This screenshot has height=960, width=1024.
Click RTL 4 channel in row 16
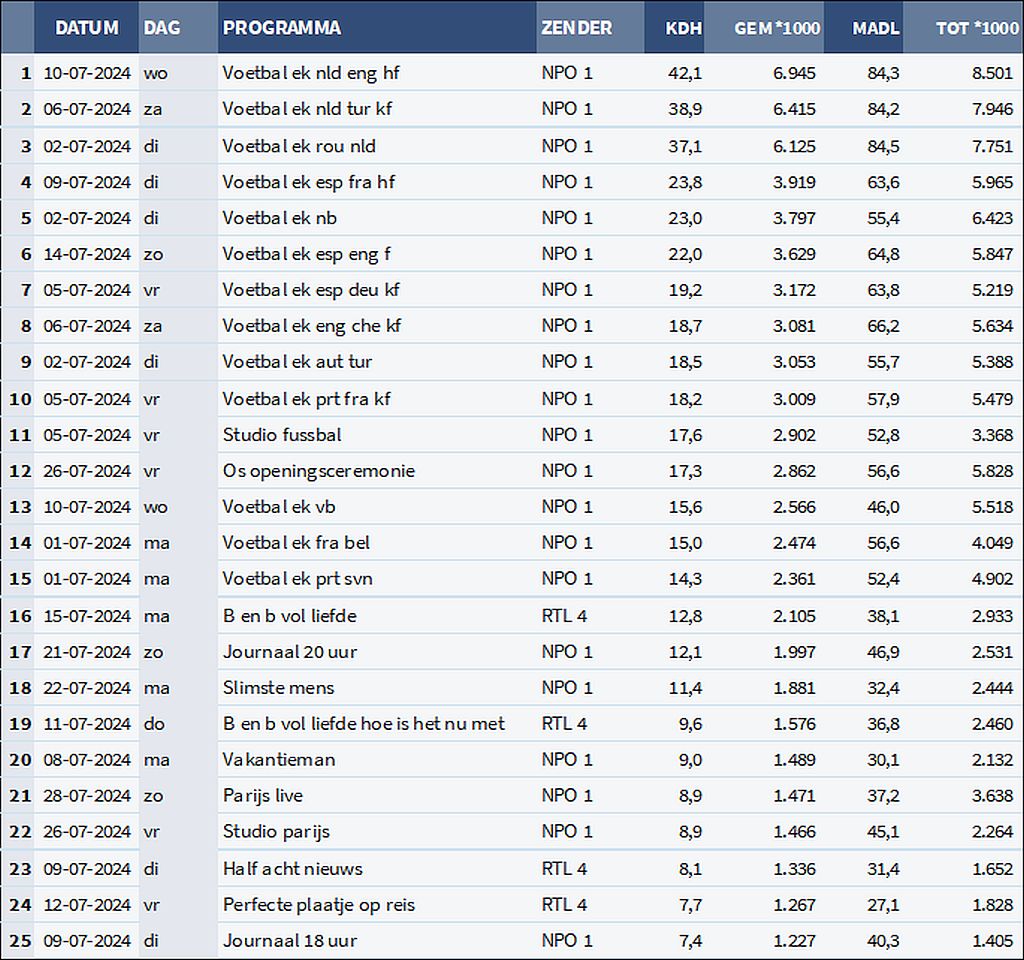tap(564, 616)
